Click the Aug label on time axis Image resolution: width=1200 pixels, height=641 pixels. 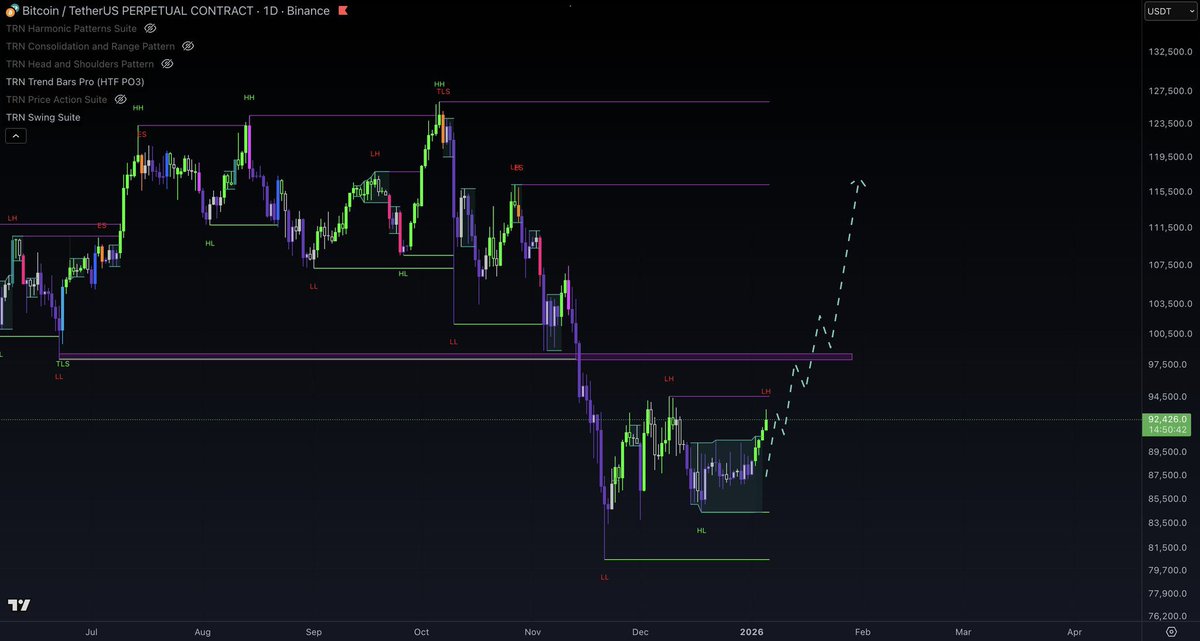[203, 632]
